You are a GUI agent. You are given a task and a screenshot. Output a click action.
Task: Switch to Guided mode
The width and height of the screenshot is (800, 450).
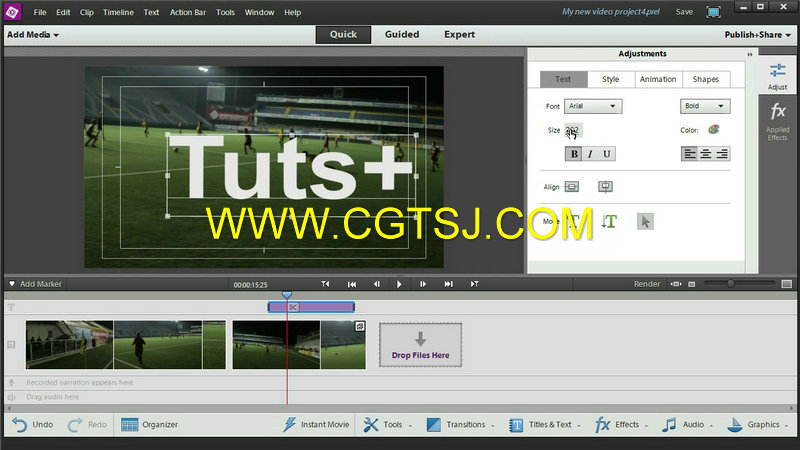(402, 34)
